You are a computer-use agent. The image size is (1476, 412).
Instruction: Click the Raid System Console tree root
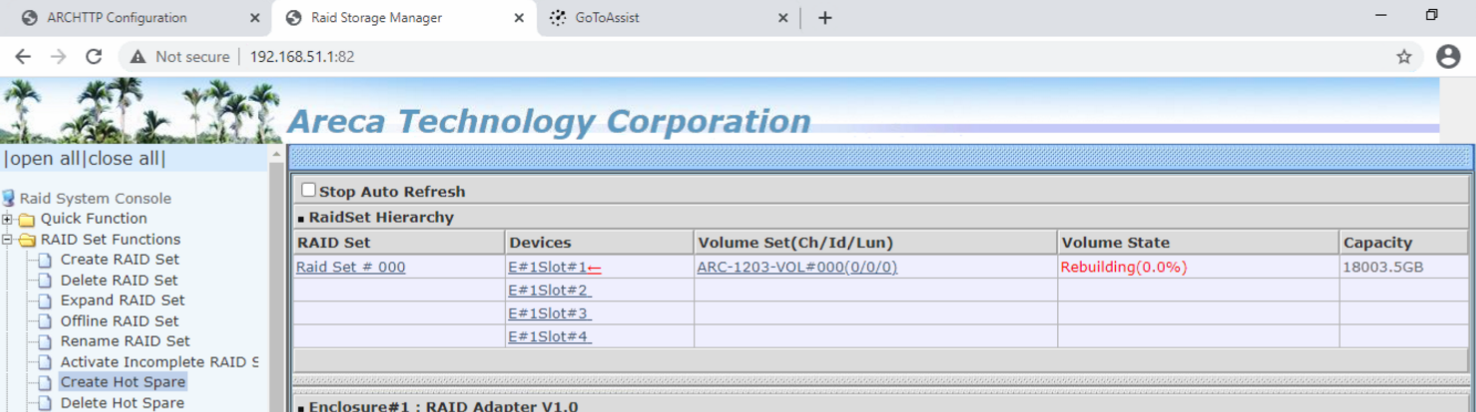[x=95, y=198]
